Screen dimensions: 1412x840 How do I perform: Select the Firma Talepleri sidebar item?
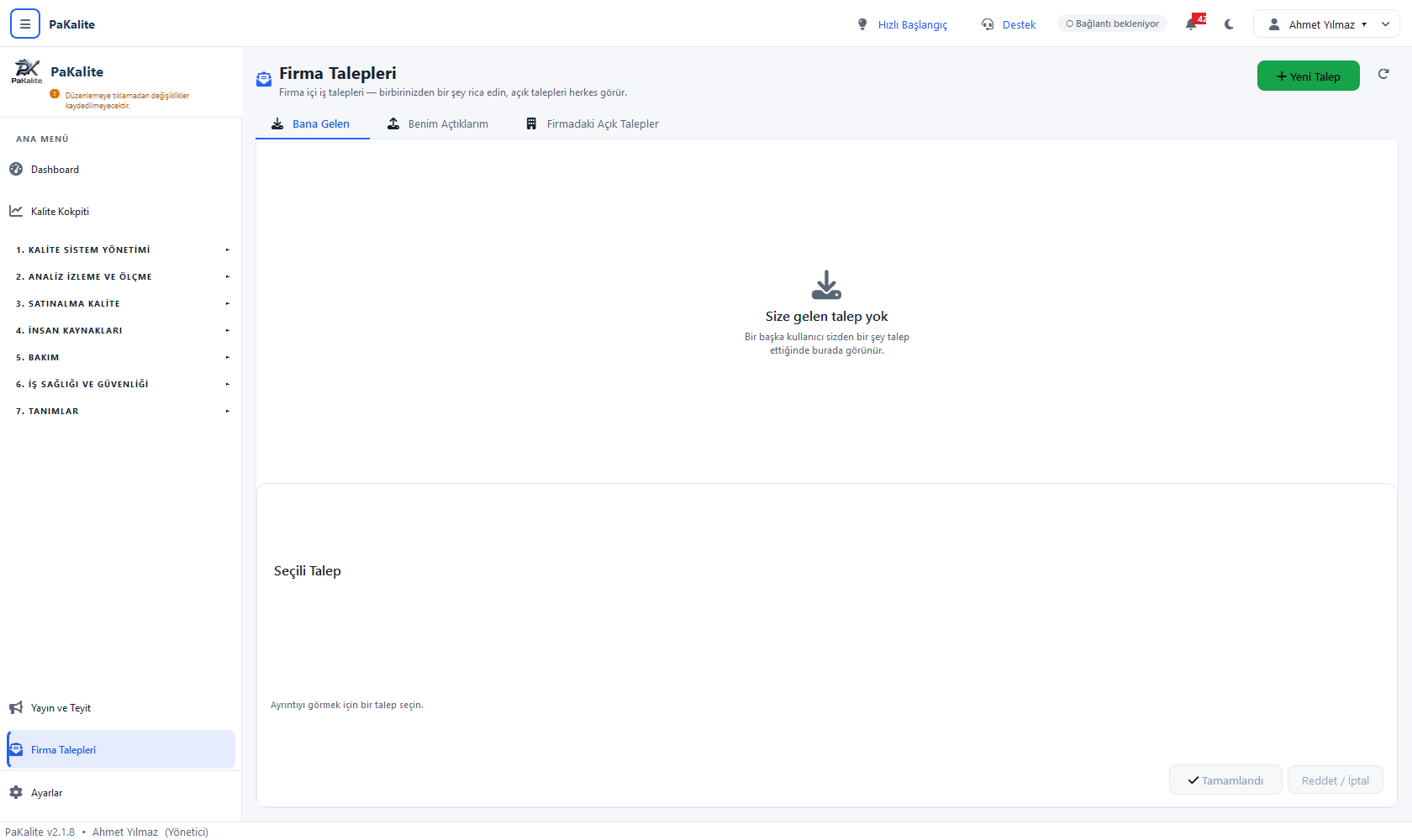pos(121,749)
